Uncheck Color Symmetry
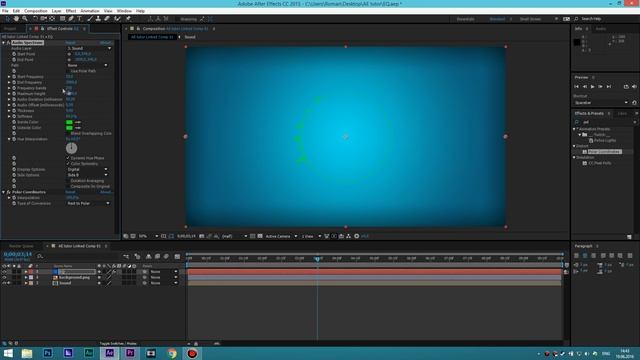The image size is (640, 360). tap(68, 164)
